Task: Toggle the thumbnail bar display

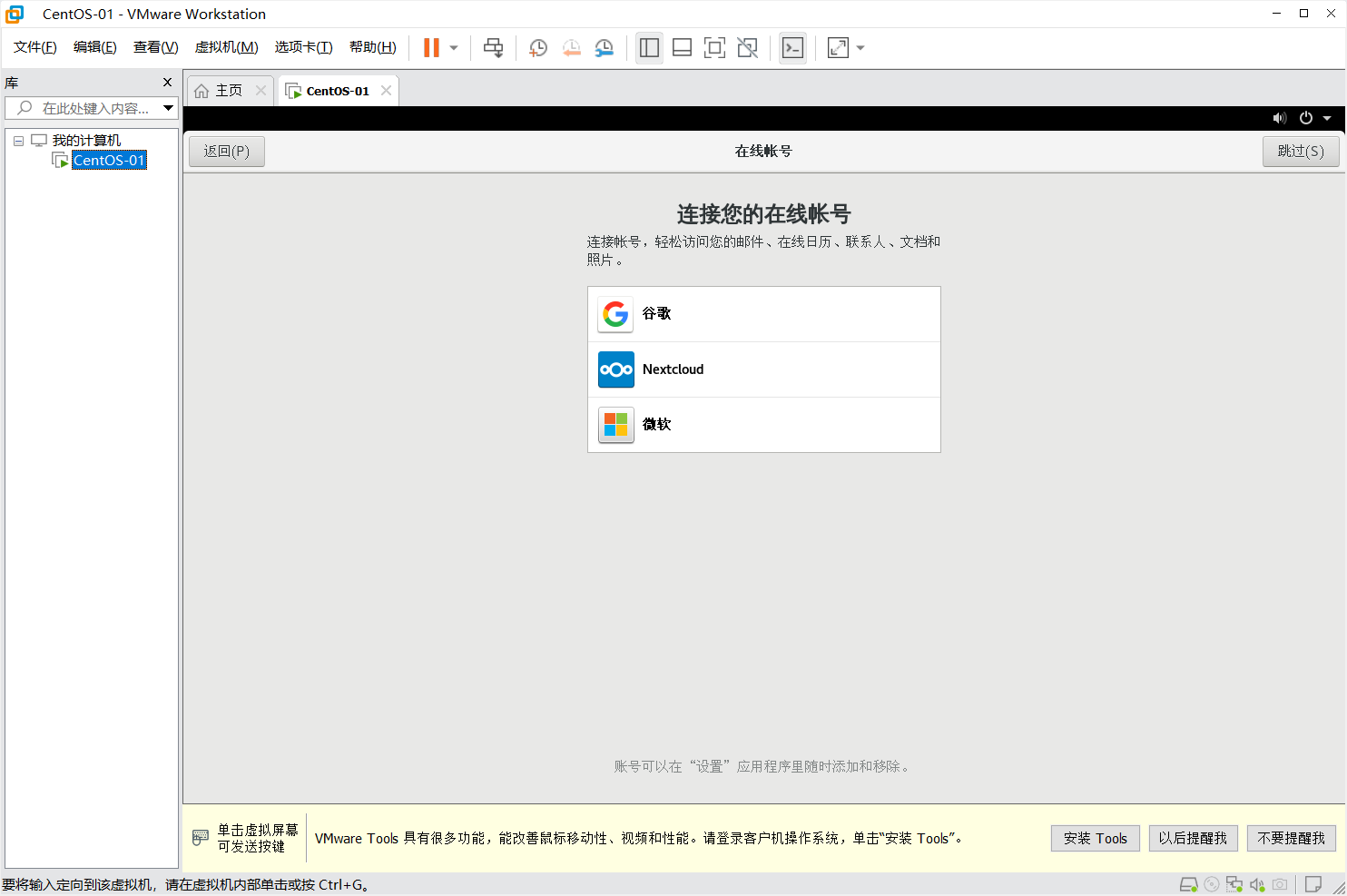Action: 682,47
